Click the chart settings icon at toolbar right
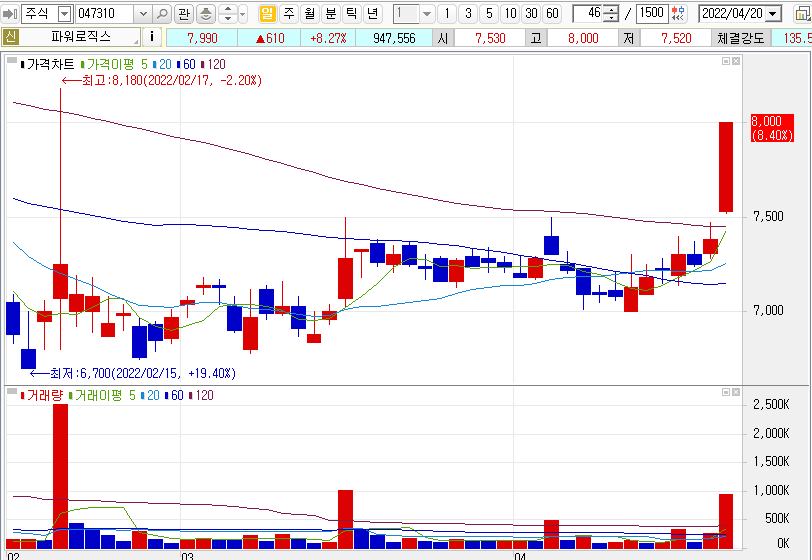812x560 pixels. 803,13
